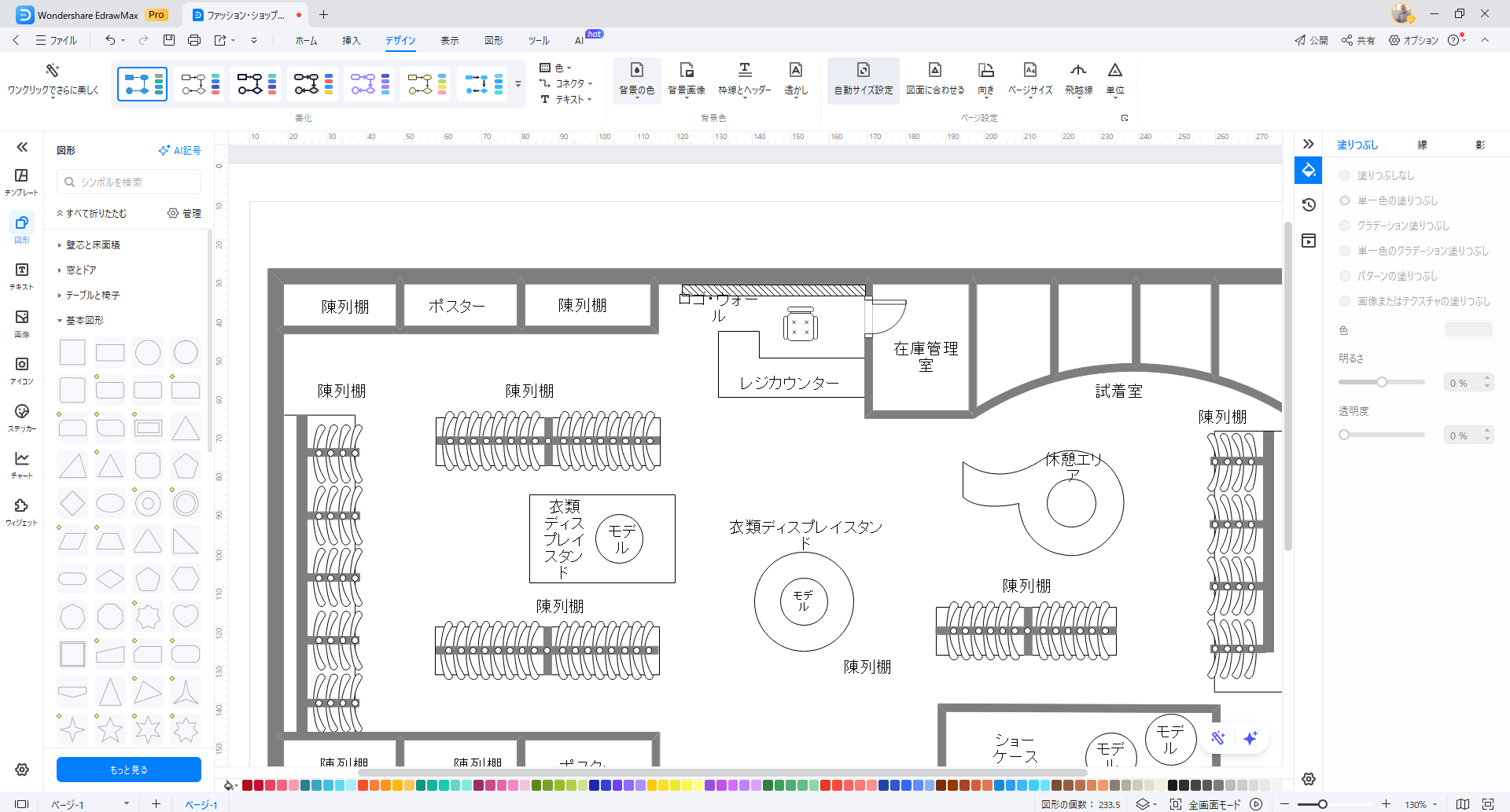Viewport: 1510px width, 812px height.
Task: Expand the 窓とドア shape category
Action: (x=83, y=270)
